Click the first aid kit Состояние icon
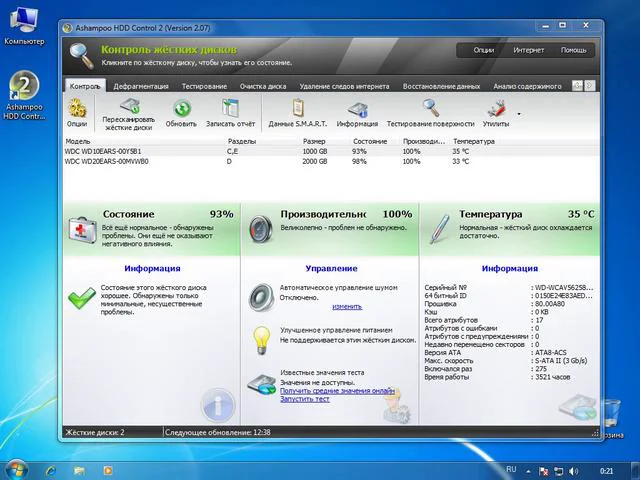 click(x=82, y=231)
